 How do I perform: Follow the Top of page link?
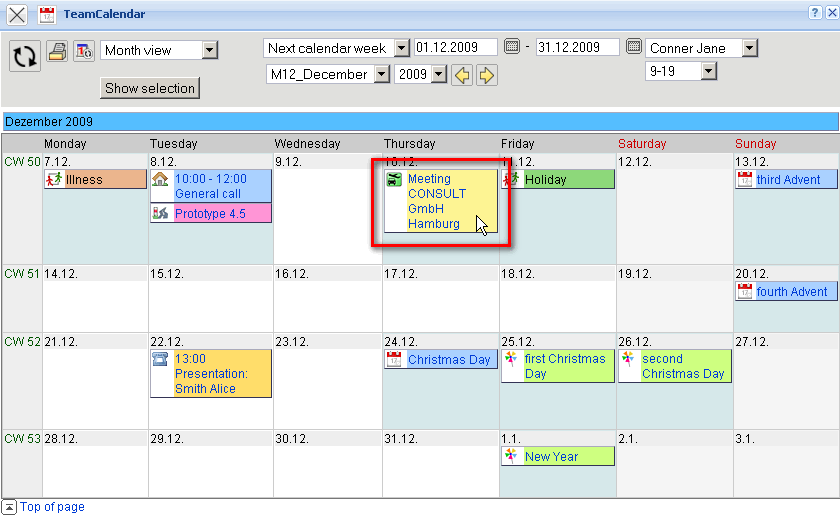click(x=52, y=507)
